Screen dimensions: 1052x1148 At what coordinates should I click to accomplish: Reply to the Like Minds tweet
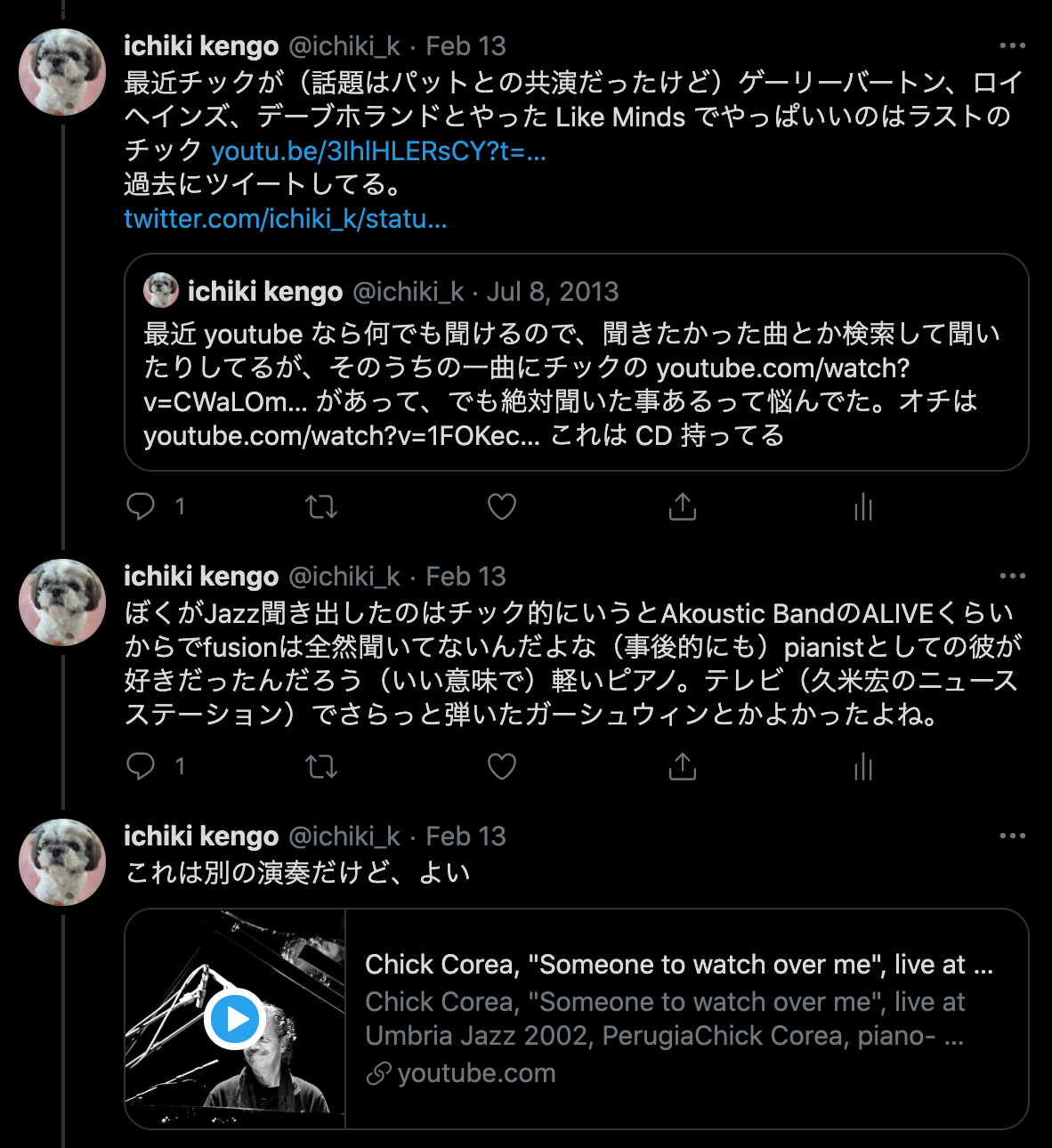pos(141,506)
